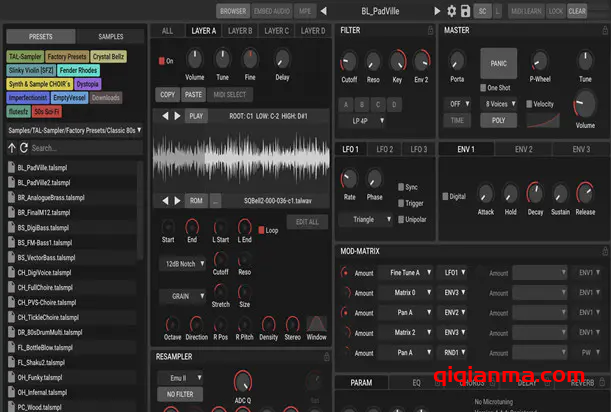The image size is (611, 412).
Task: Save preset using the floppy disk icon
Action: coord(465,11)
